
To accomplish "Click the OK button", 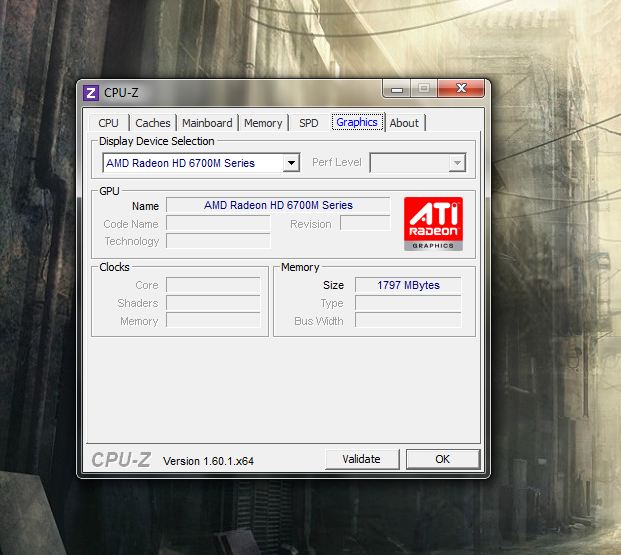I will tap(443, 459).
